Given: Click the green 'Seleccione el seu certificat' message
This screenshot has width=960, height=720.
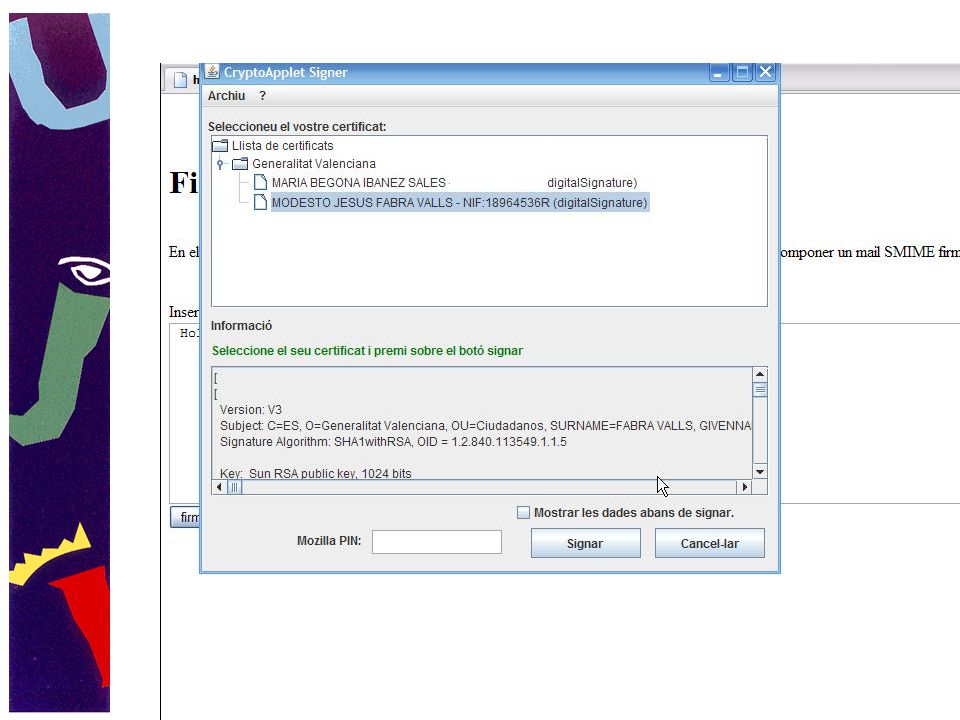Looking at the screenshot, I should coord(367,351).
